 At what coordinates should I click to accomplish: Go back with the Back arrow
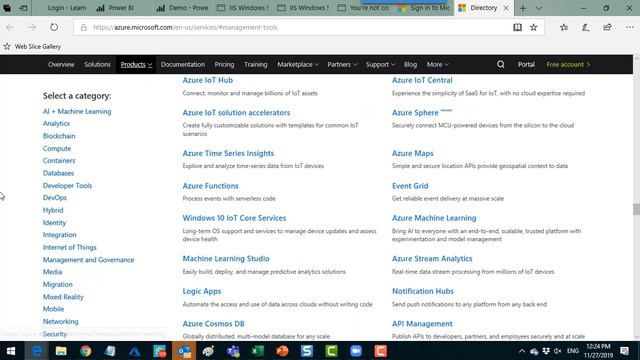10,27
